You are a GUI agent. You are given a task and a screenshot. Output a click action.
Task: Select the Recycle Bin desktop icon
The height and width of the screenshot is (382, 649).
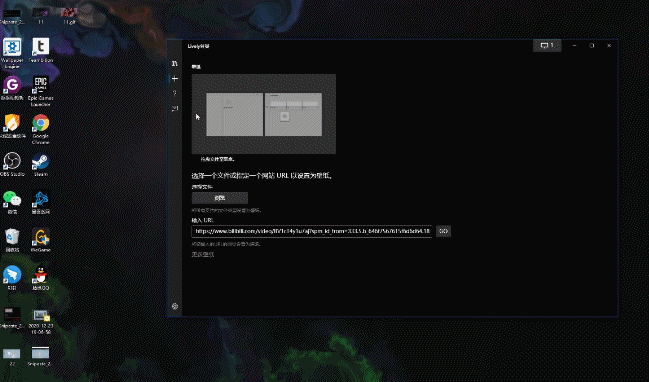[12, 240]
